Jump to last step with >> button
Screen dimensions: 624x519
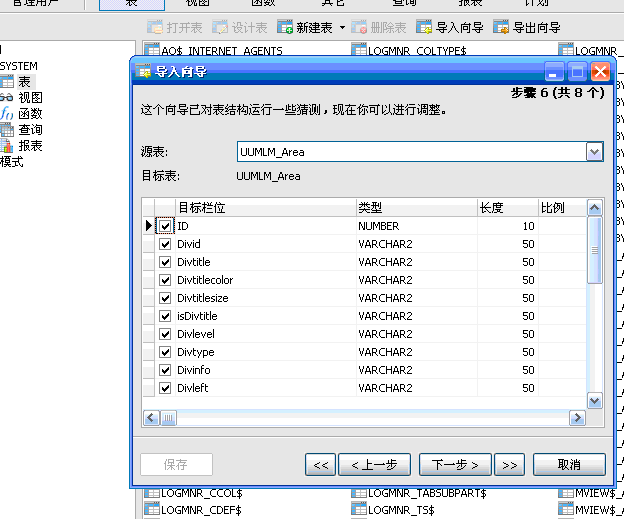pyautogui.click(x=508, y=464)
